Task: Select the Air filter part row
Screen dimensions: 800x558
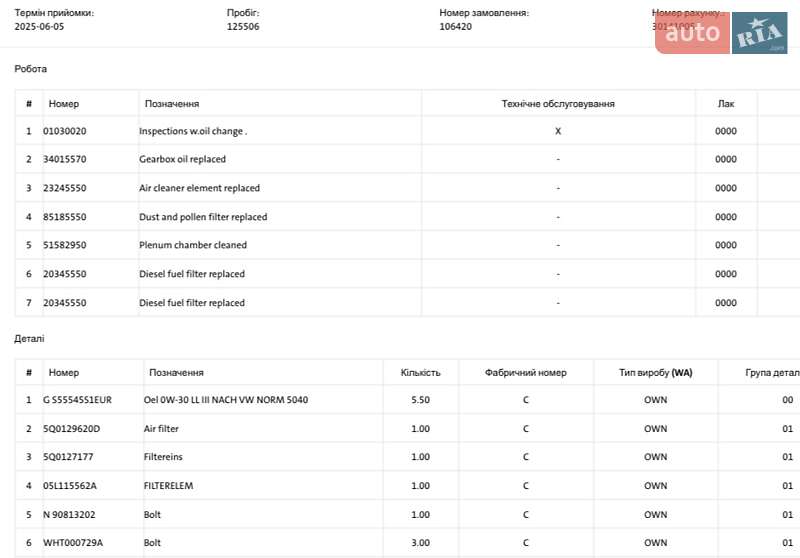Action: (x=161, y=429)
